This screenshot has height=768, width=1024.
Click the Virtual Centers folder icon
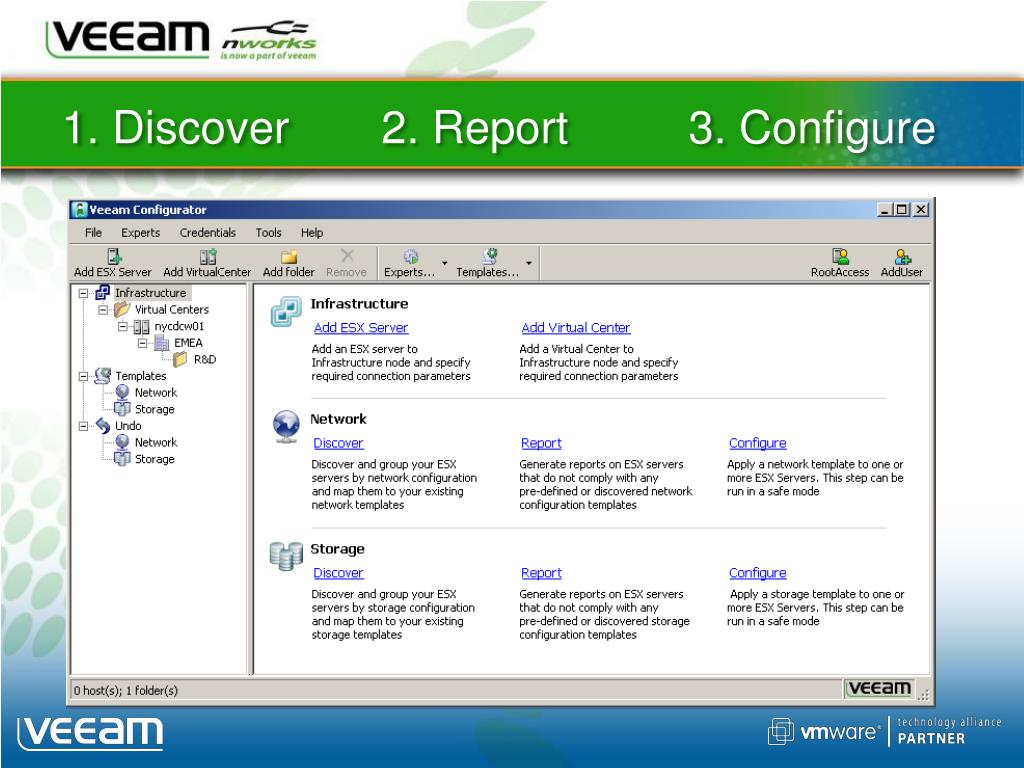[122, 309]
